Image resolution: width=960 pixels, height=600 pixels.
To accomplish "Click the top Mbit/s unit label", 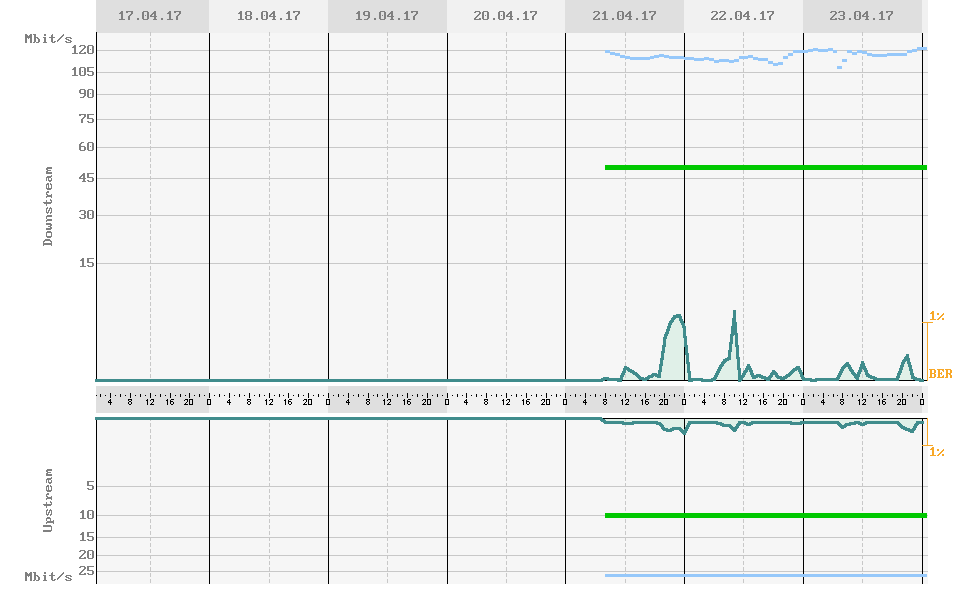I will (x=48, y=38).
